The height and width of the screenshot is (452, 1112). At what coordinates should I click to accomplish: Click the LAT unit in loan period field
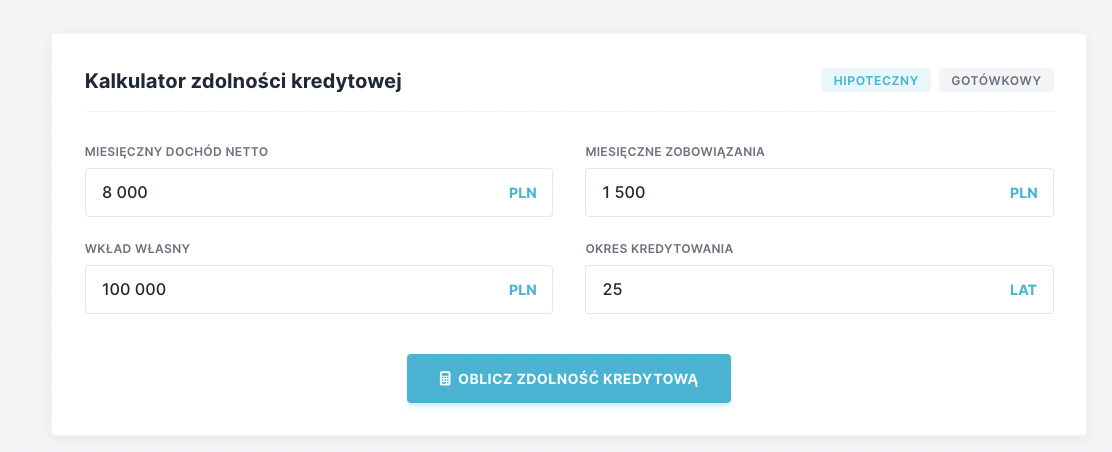pyautogui.click(x=1023, y=290)
